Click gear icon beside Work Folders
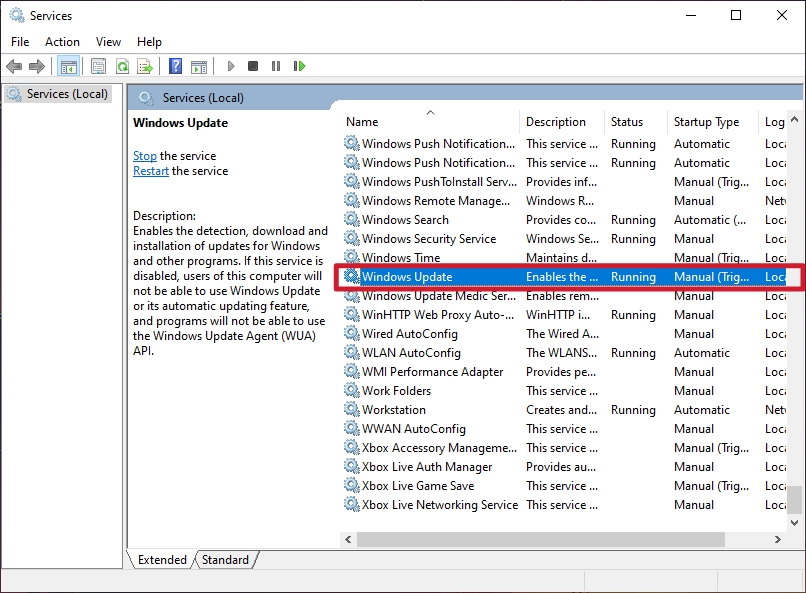Image resolution: width=806 pixels, height=593 pixels. [351, 391]
